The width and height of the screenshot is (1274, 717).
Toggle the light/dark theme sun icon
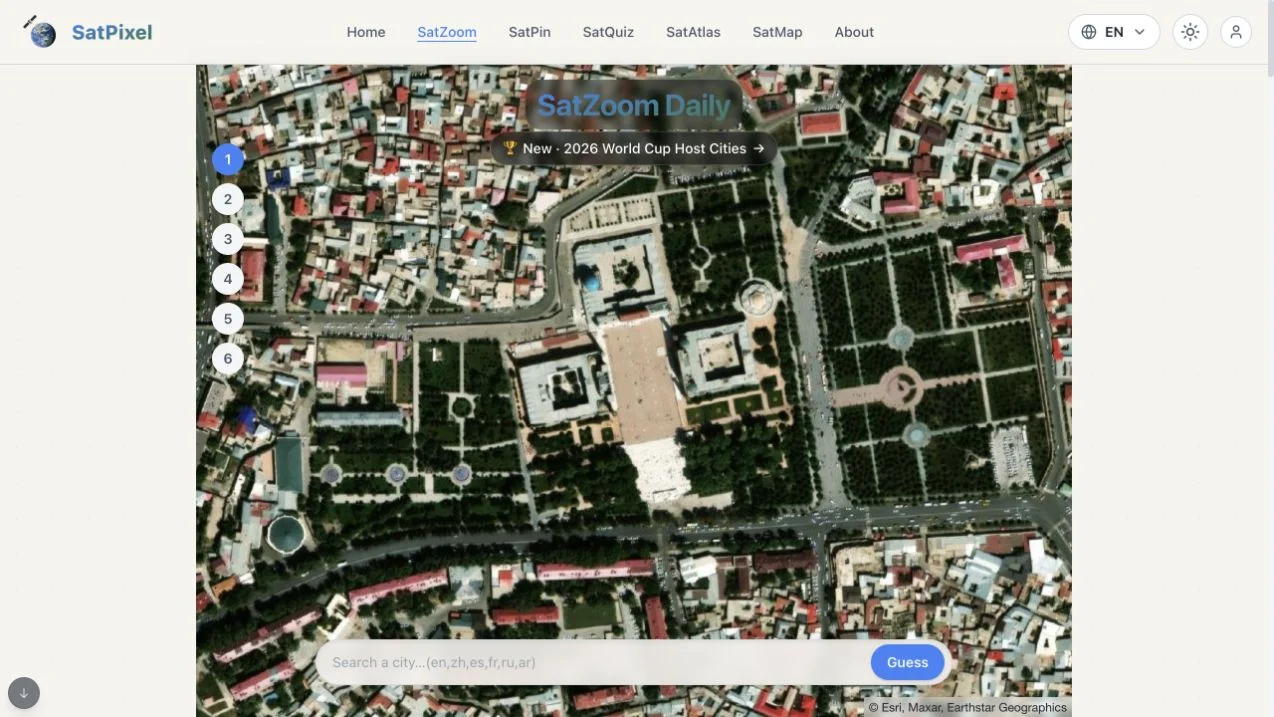coord(1190,32)
